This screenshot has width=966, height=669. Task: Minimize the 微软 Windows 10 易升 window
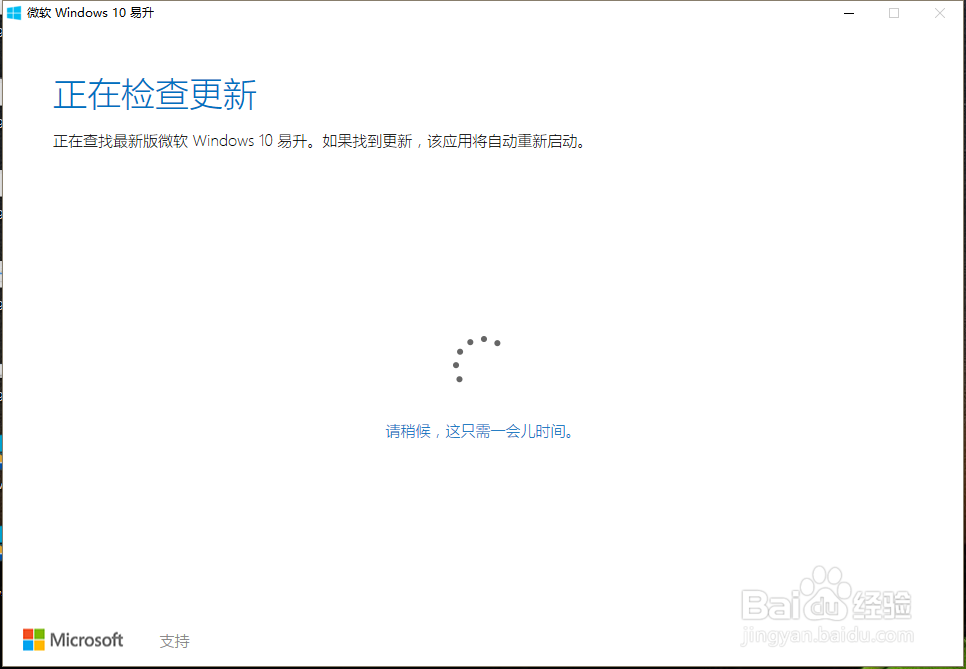coord(849,13)
